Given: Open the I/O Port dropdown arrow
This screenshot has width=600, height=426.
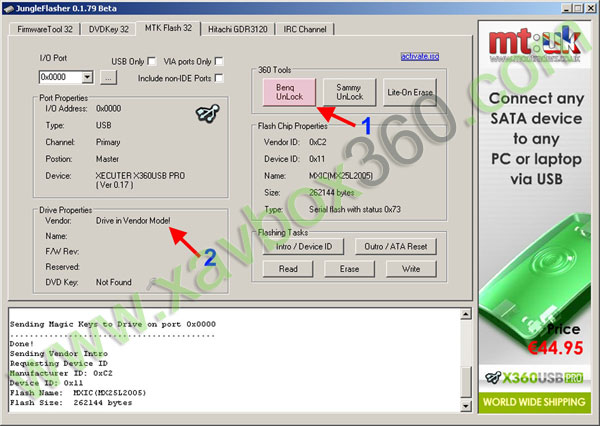Looking at the screenshot, I should click(x=87, y=77).
